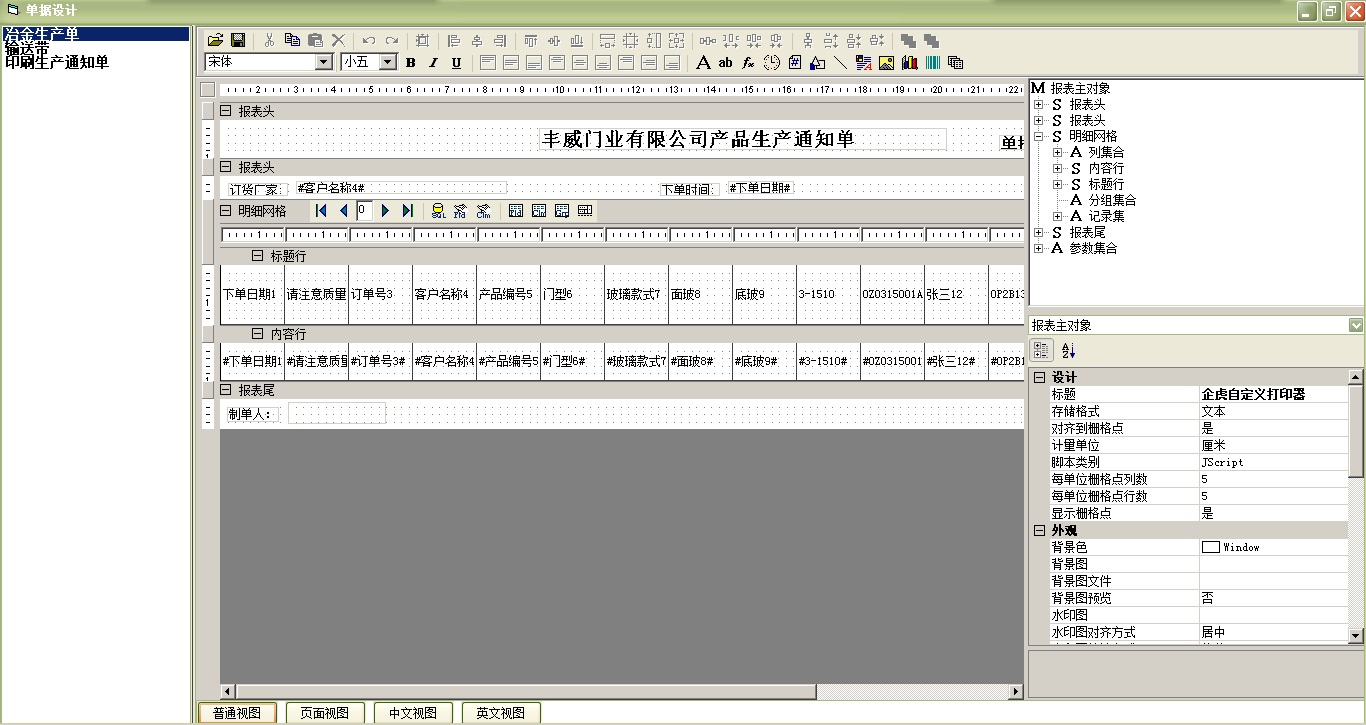Image resolution: width=1366 pixels, height=725 pixels.
Task: Click the 背景色 Window color swatch
Action: click(1210, 547)
